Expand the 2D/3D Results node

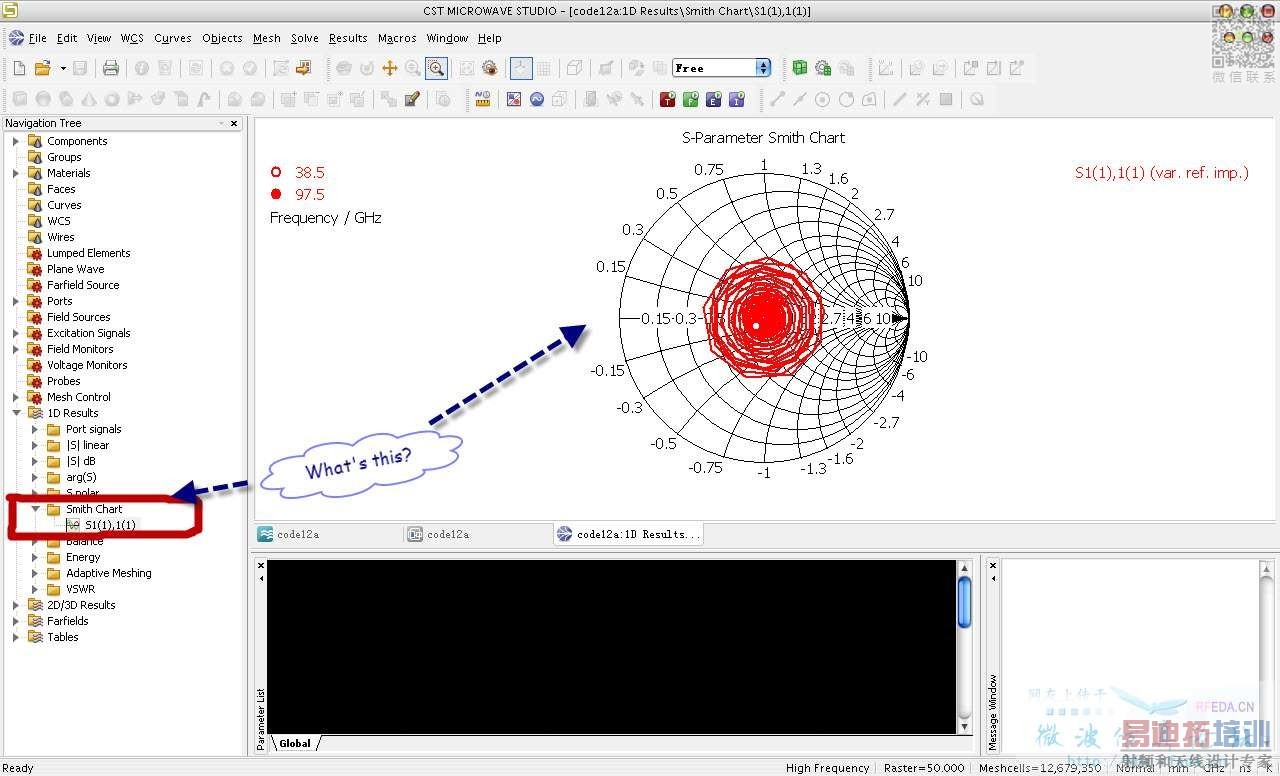pos(16,605)
